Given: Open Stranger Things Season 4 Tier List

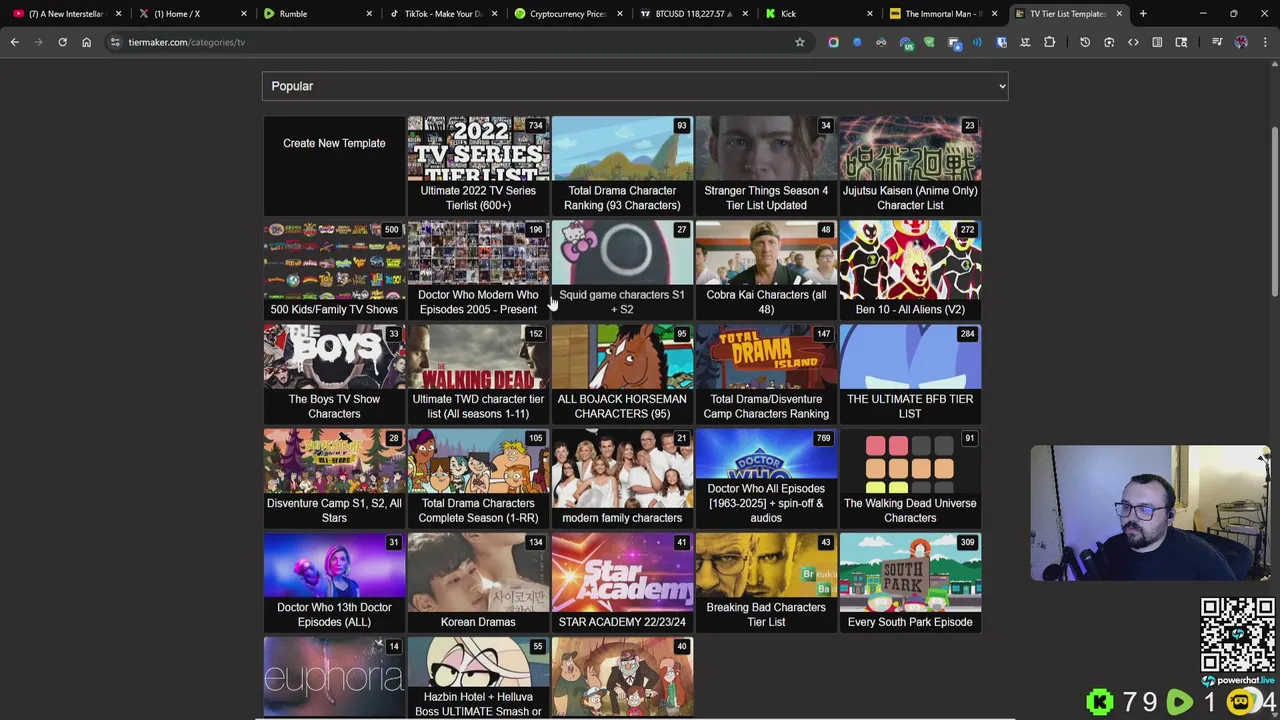Looking at the screenshot, I should tap(766, 165).
